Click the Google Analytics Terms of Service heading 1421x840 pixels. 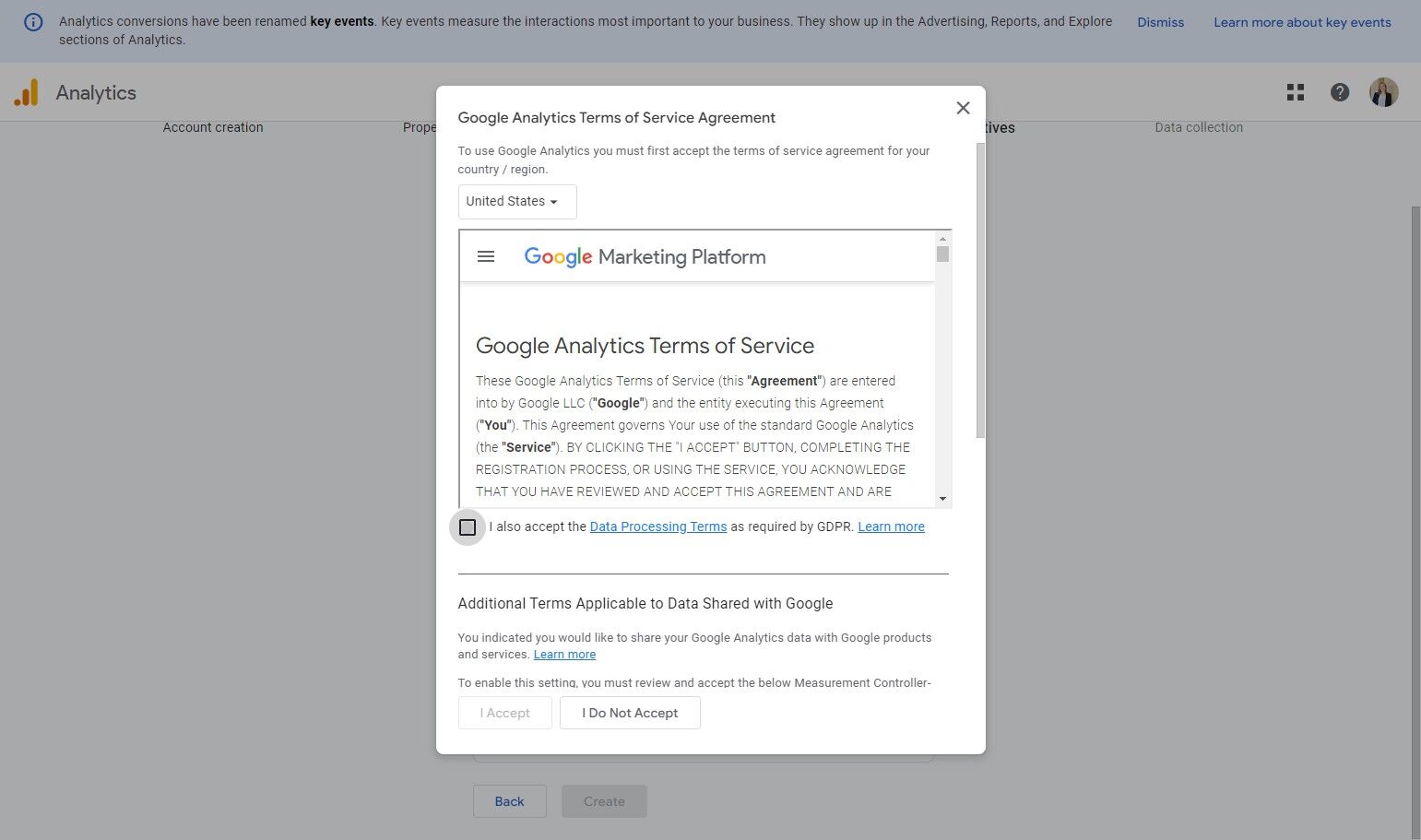click(x=645, y=346)
